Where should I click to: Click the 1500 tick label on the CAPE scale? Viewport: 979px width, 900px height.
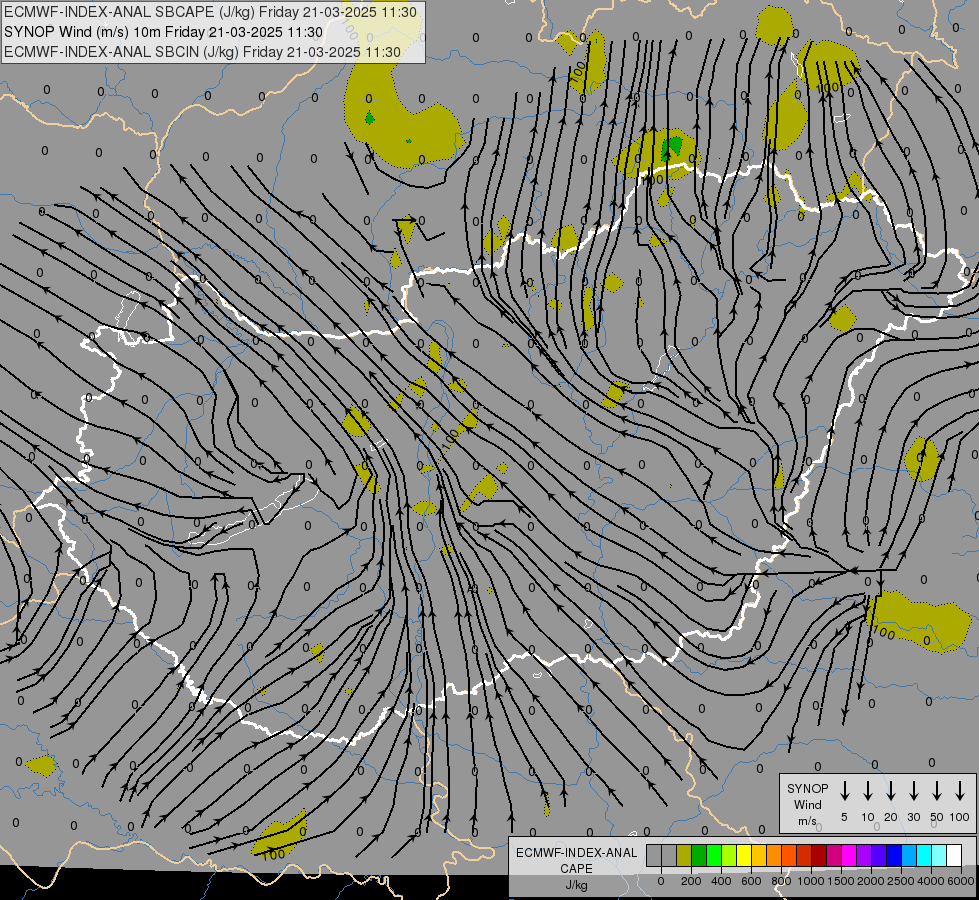(840, 881)
